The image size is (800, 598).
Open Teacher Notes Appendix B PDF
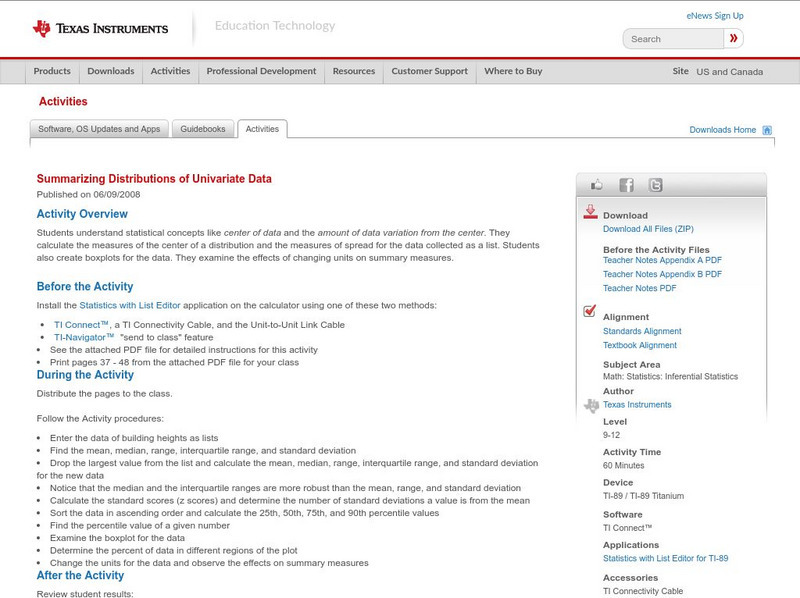coord(662,274)
